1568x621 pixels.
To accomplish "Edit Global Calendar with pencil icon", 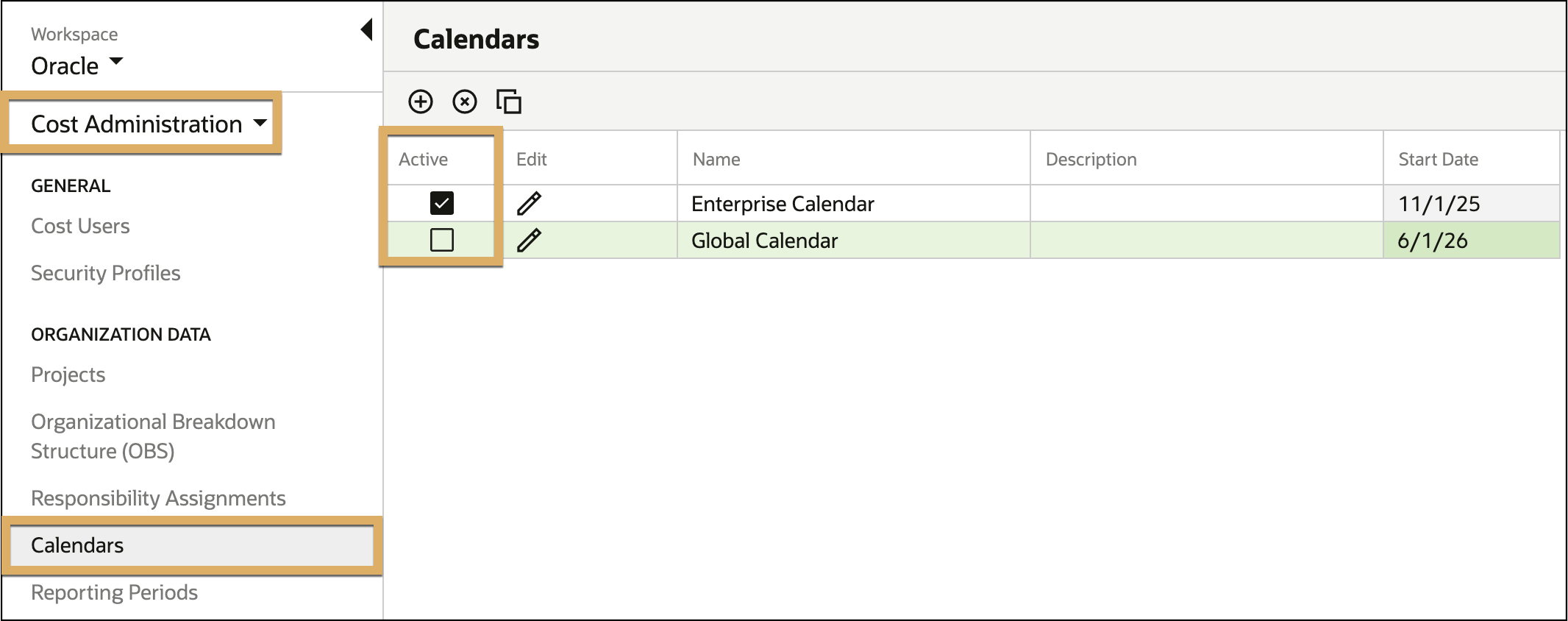I will point(529,240).
